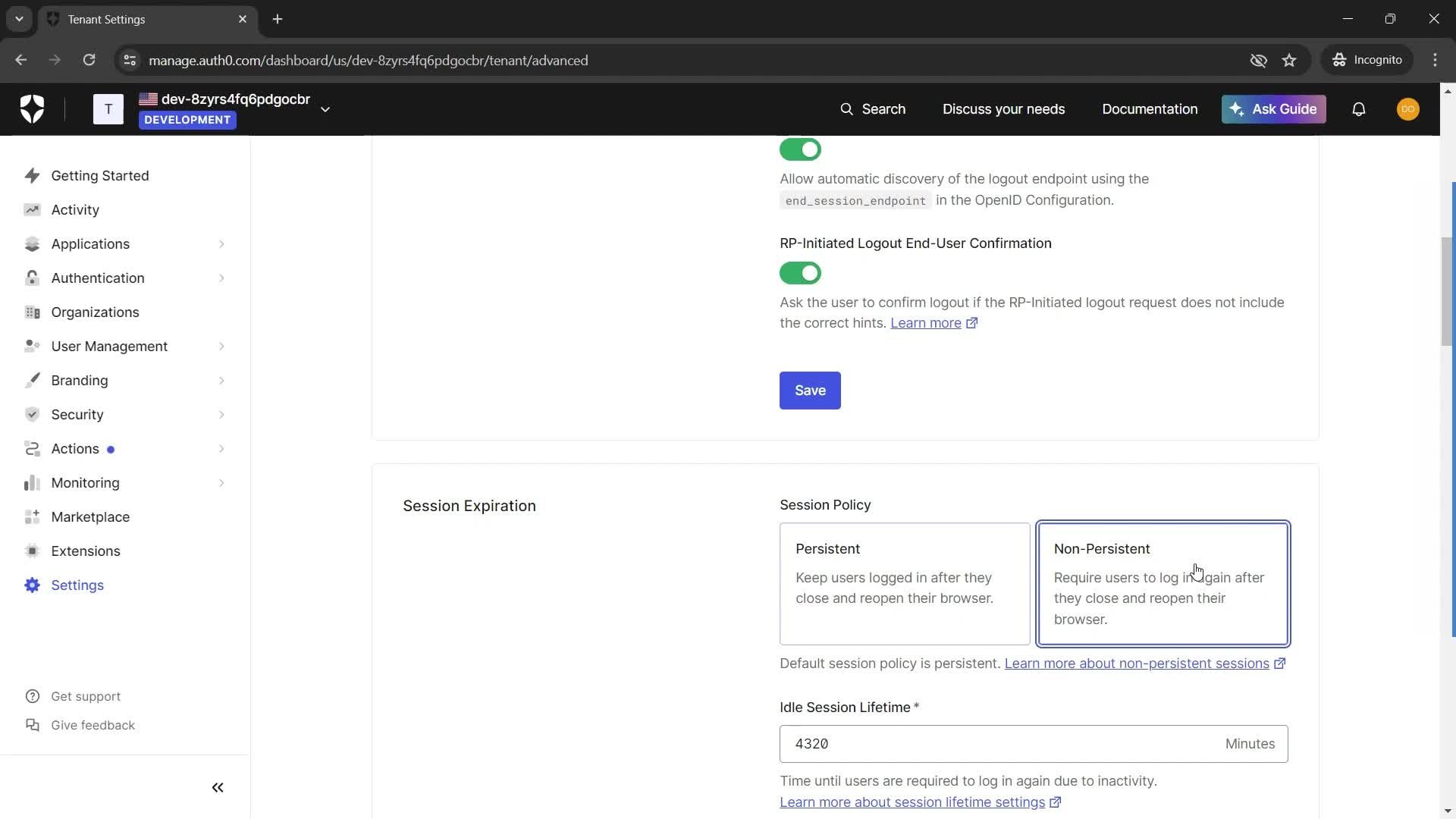Click the browser address bar URL

tap(368, 60)
